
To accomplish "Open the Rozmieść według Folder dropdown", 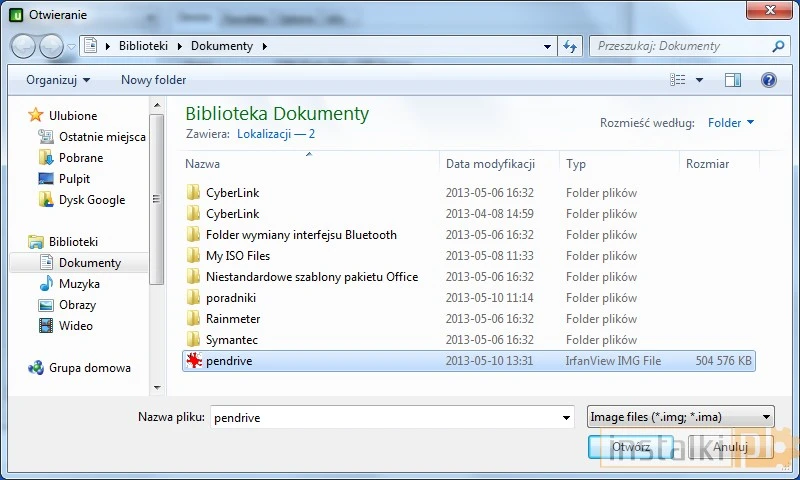I will pos(731,122).
